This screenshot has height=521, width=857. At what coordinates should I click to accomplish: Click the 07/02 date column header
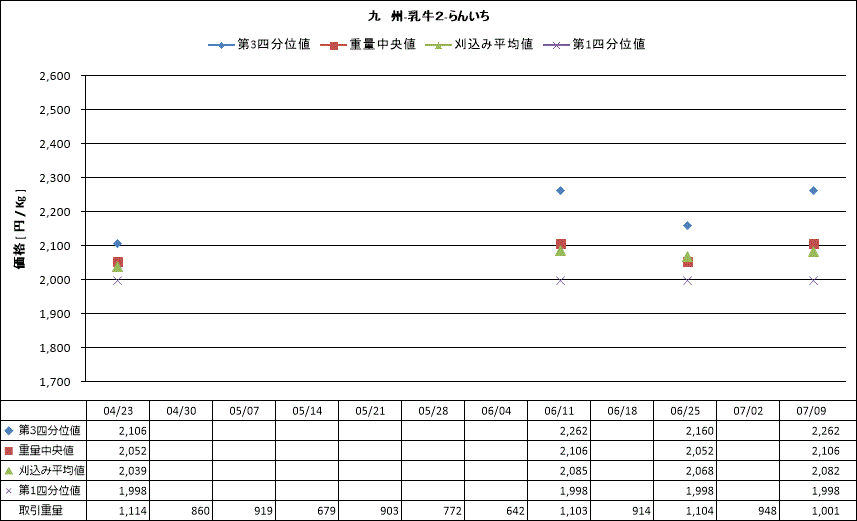(x=748, y=411)
